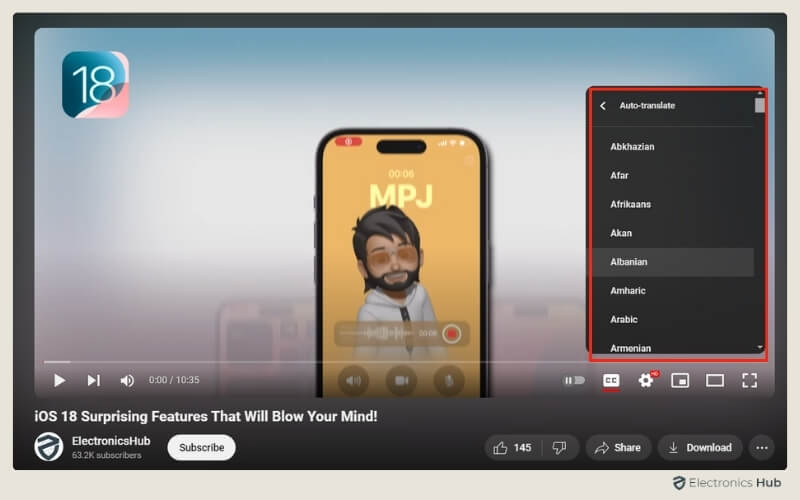Switch to theater mode
This screenshot has height=500, width=800.
pyautogui.click(x=715, y=380)
